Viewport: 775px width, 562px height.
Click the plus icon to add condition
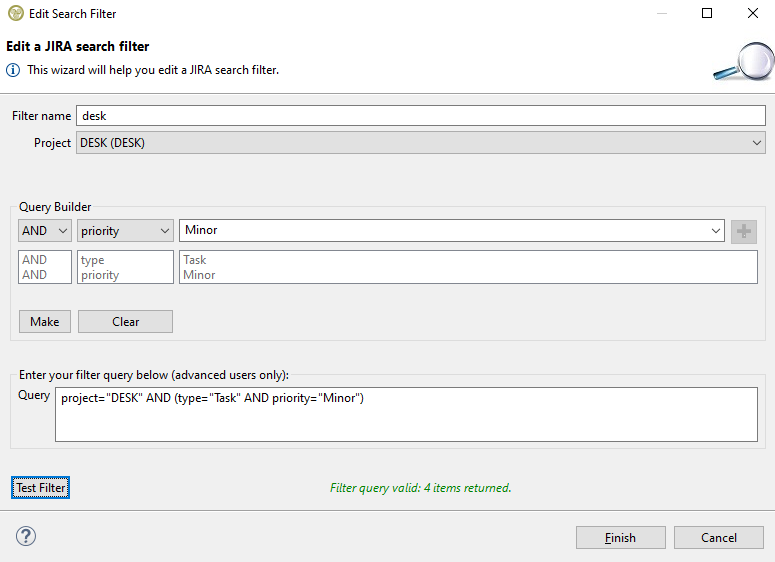pos(744,231)
